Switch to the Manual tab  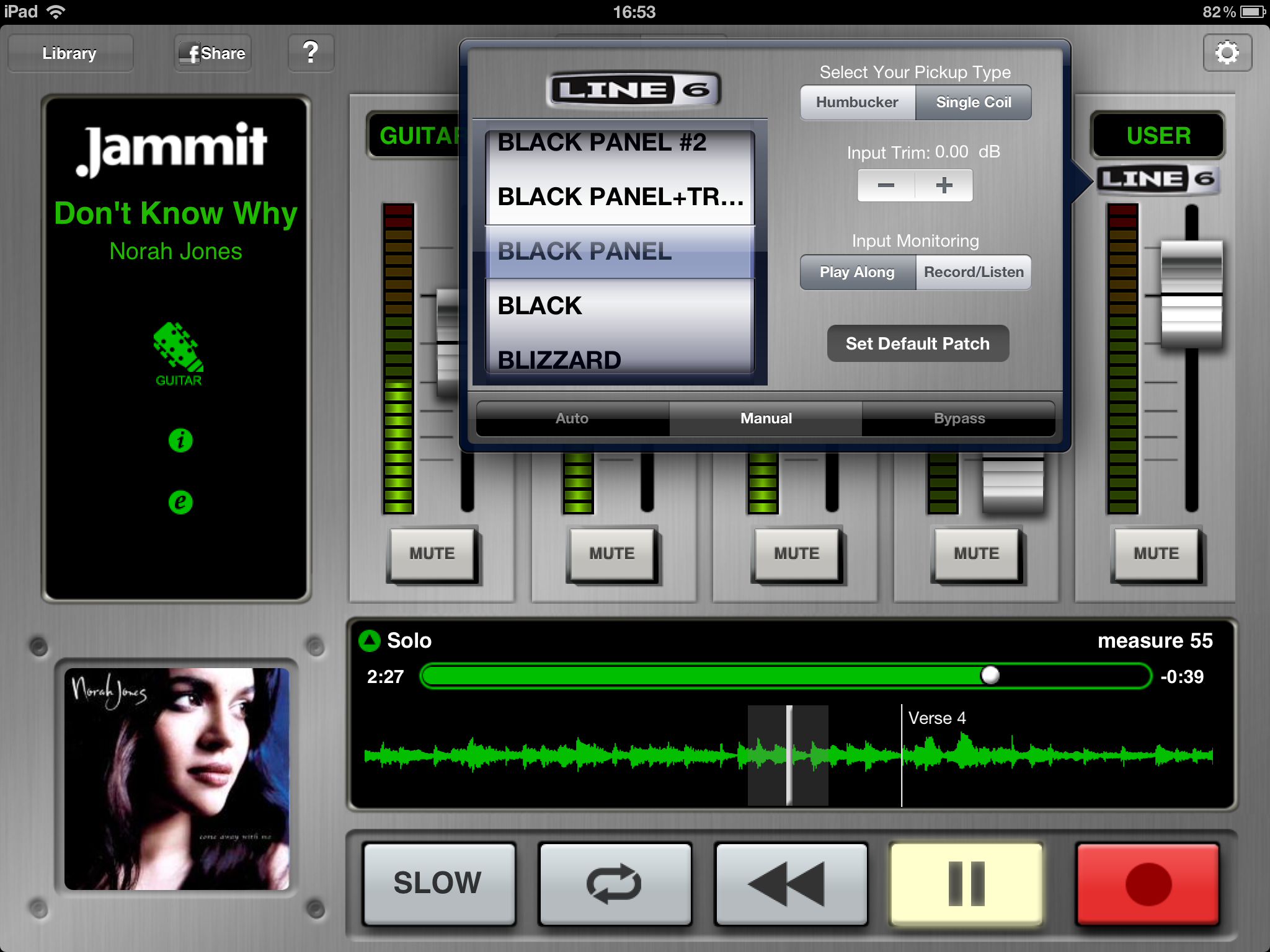pyautogui.click(x=766, y=418)
